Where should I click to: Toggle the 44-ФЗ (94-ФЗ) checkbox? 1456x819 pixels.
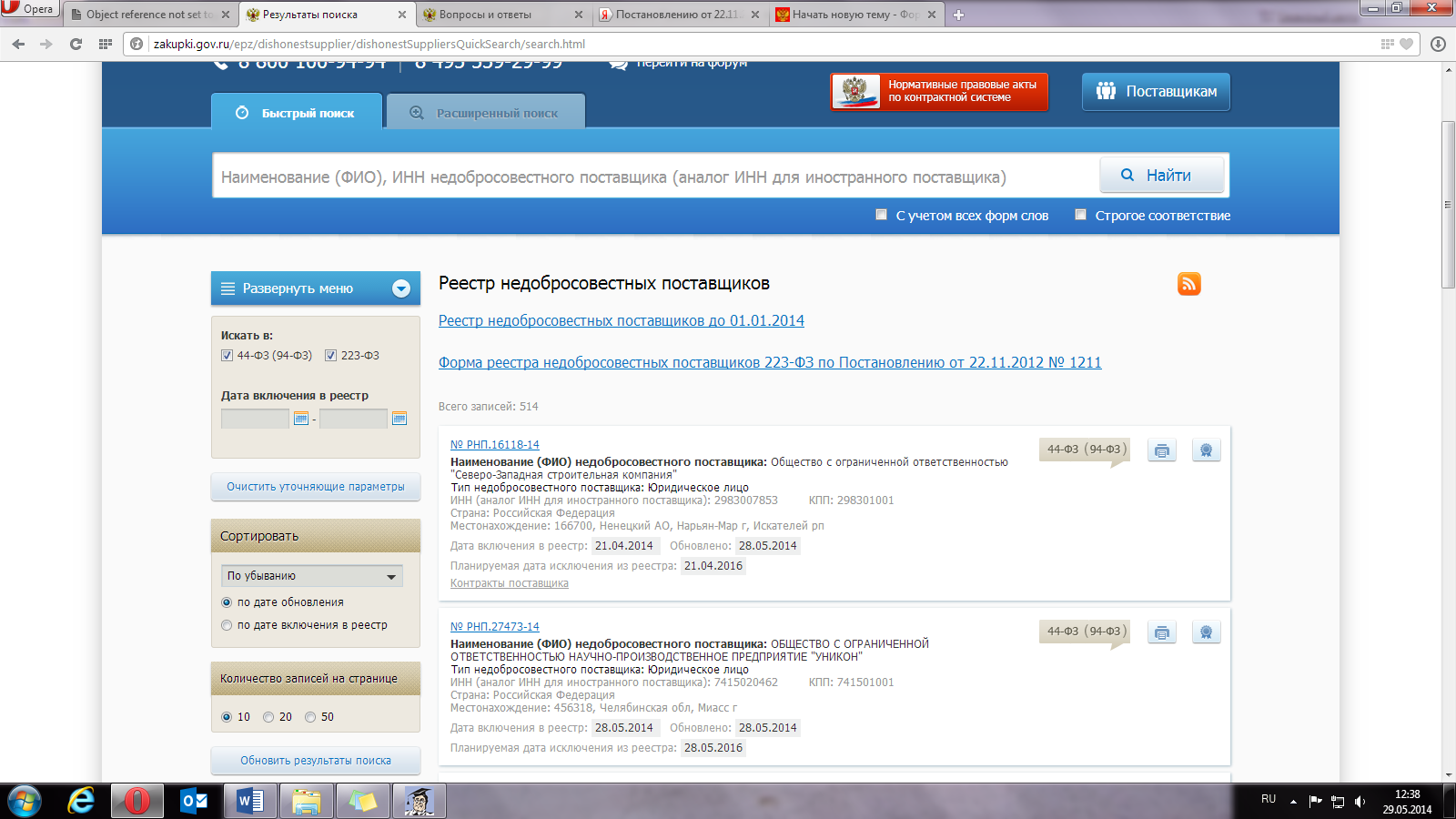pos(227,356)
